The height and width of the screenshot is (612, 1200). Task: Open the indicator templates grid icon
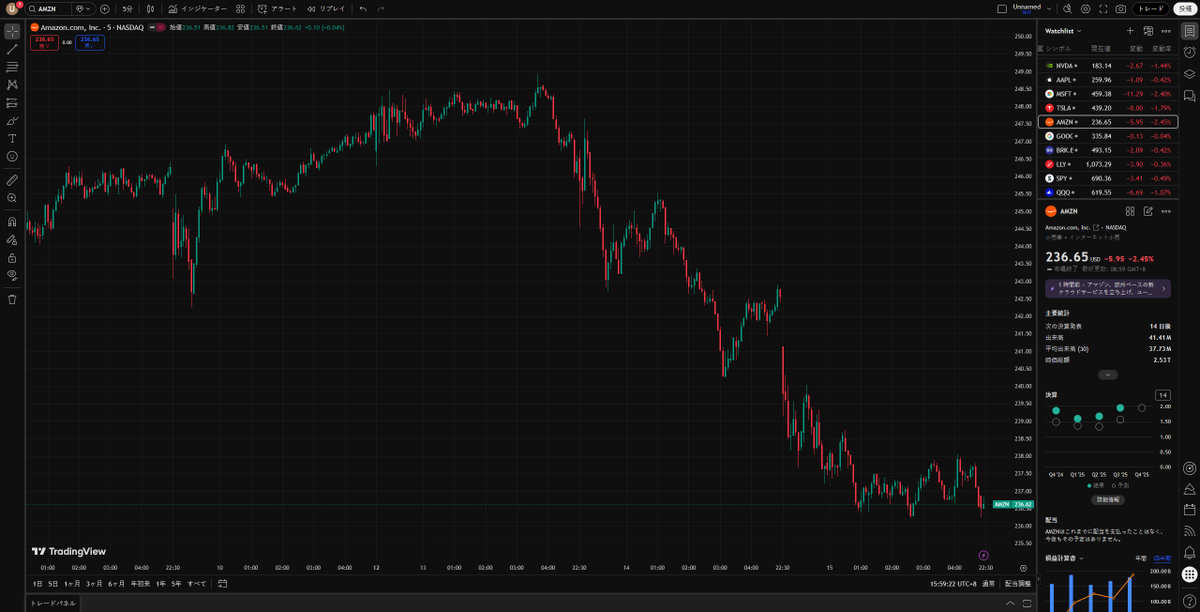(240, 8)
